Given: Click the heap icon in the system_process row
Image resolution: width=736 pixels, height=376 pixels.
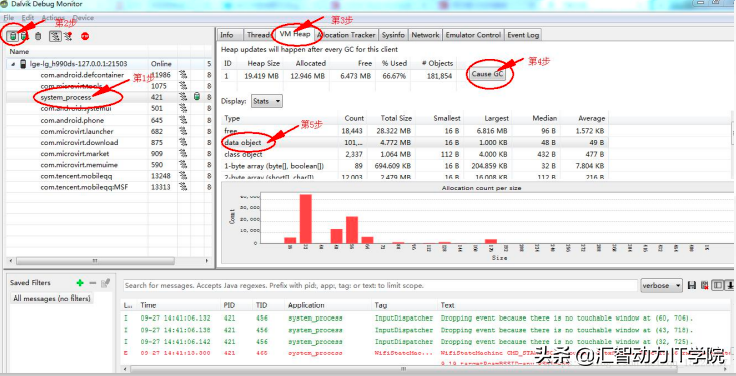Looking at the screenshot, I should click(x=197, y=97).
